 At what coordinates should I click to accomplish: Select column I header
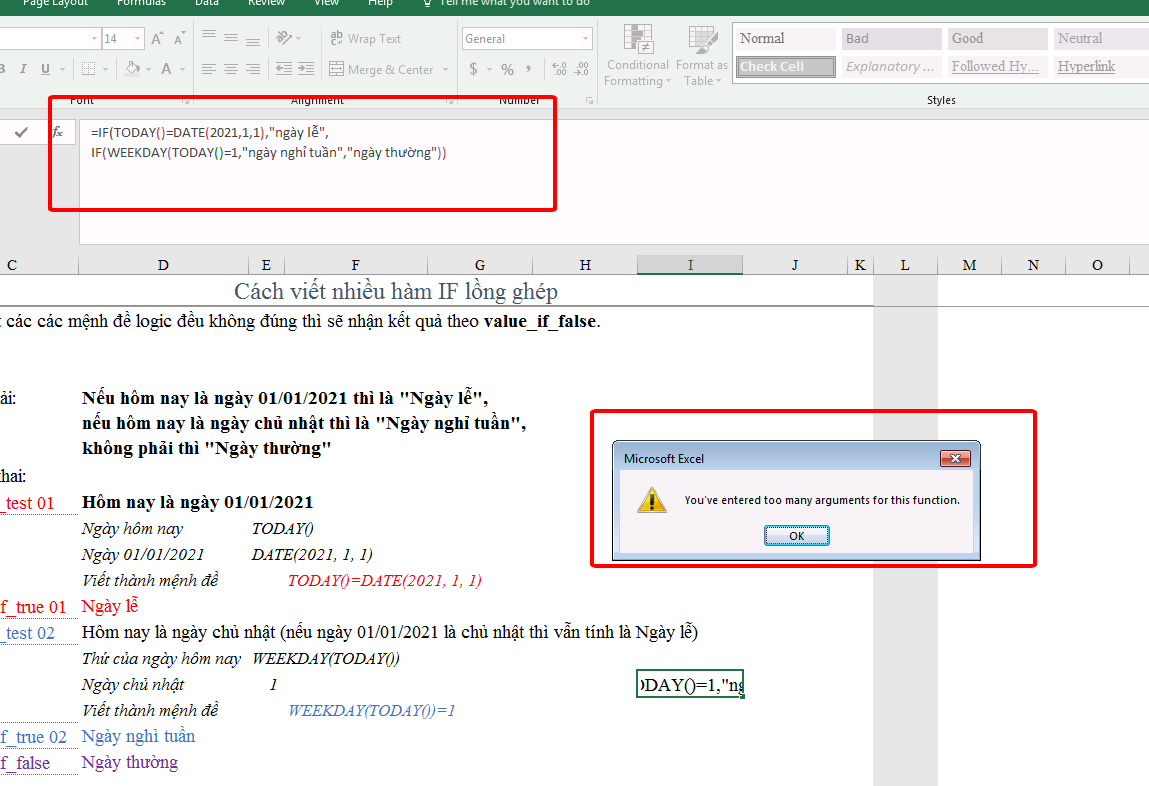pos(690,264)
